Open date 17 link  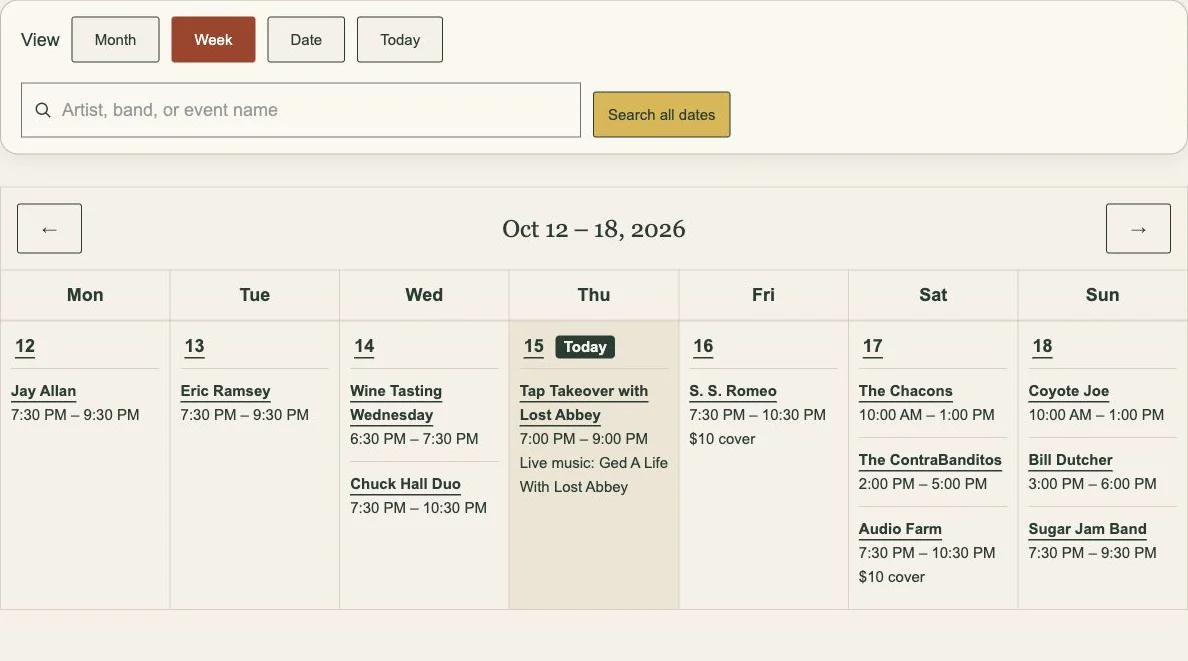[873, 346]
